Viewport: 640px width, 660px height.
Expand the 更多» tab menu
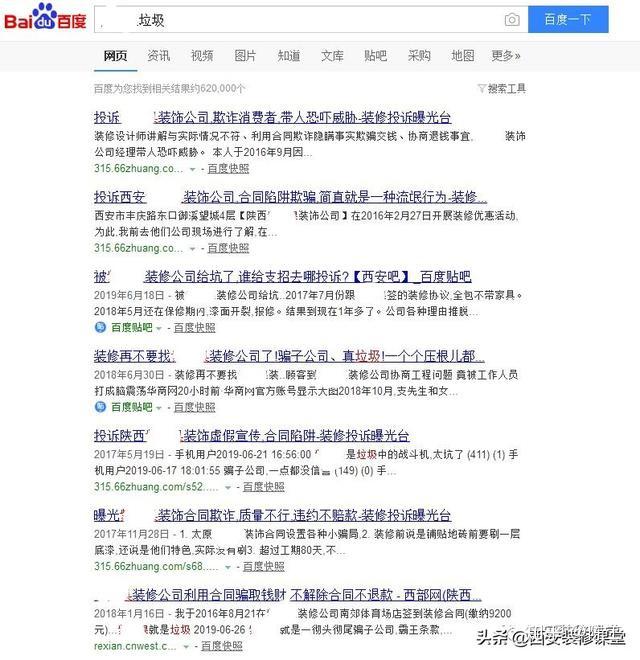click(x=506, y=56)
